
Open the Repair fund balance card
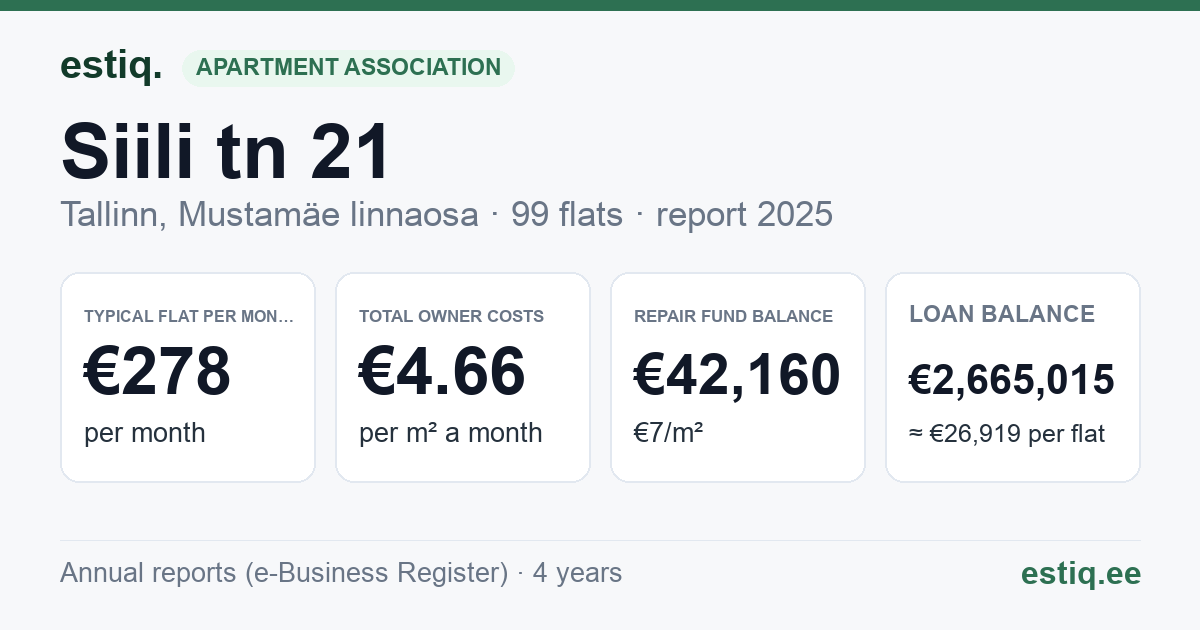coord(738,377)
